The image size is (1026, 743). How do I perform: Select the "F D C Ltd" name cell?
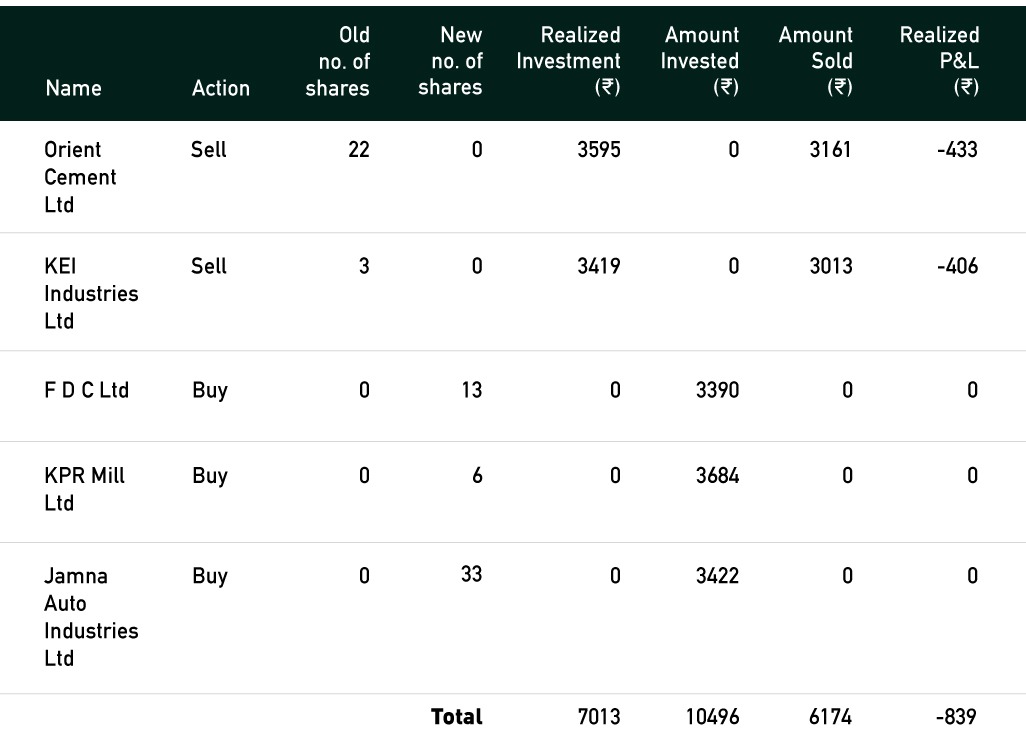(86, 390)
